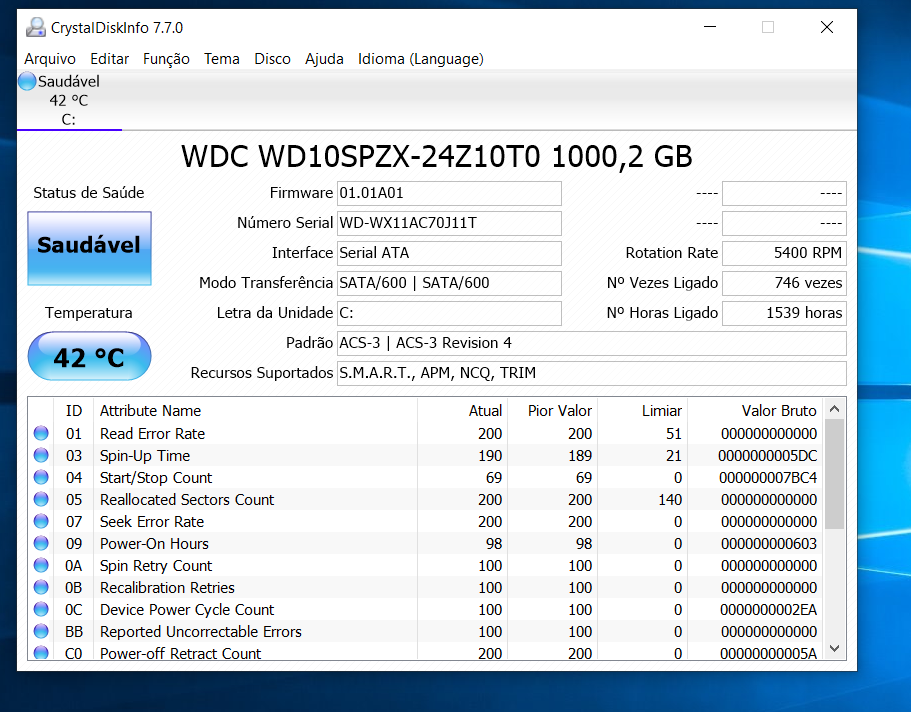Image resolution: width=911 pixels, height=712 pixels.
Task: Click the SMART list scrollbar thumb
Action: pos(834,474)
